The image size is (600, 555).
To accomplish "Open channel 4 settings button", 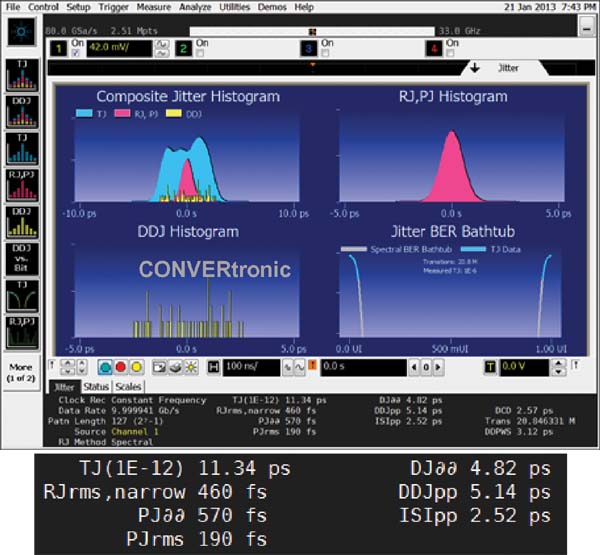I will (x=434, y=49).
